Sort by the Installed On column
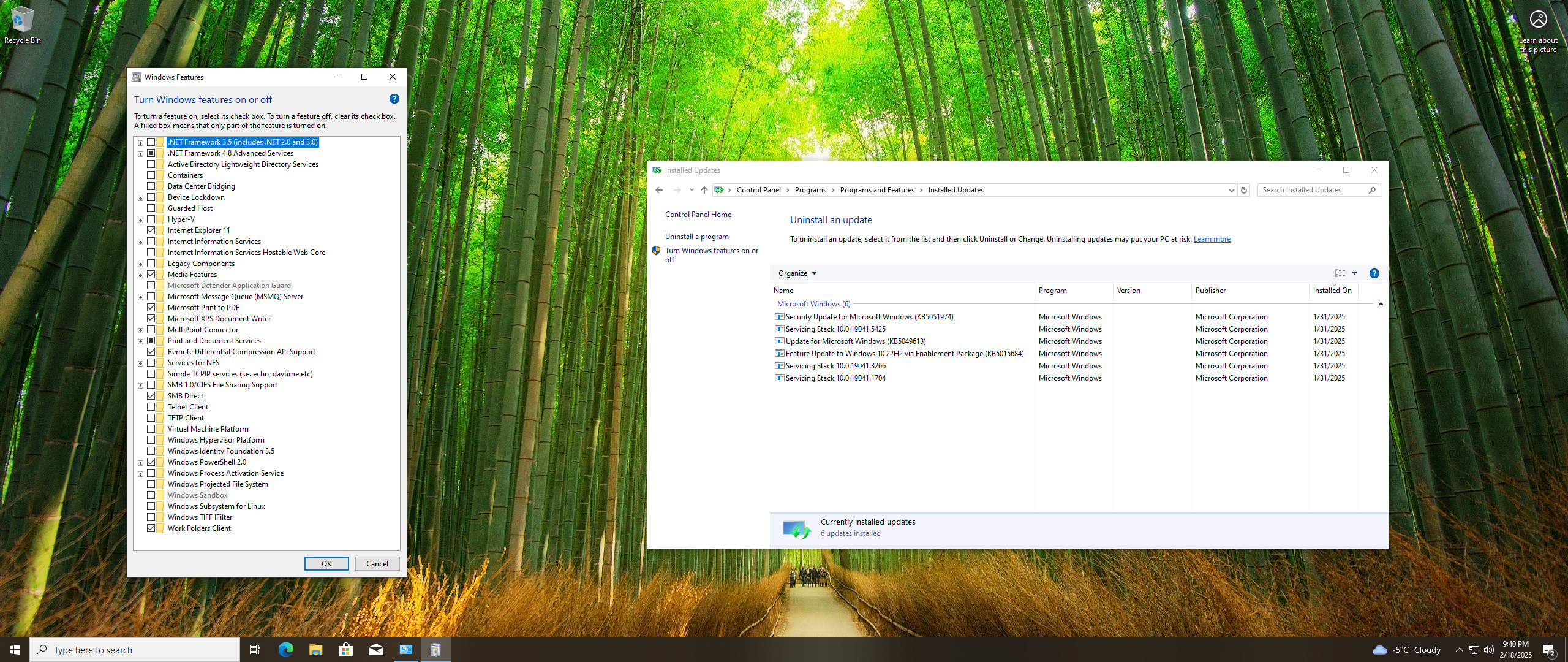The width and height of the screenshot is (1568, 662). [x=1333, y=291]
